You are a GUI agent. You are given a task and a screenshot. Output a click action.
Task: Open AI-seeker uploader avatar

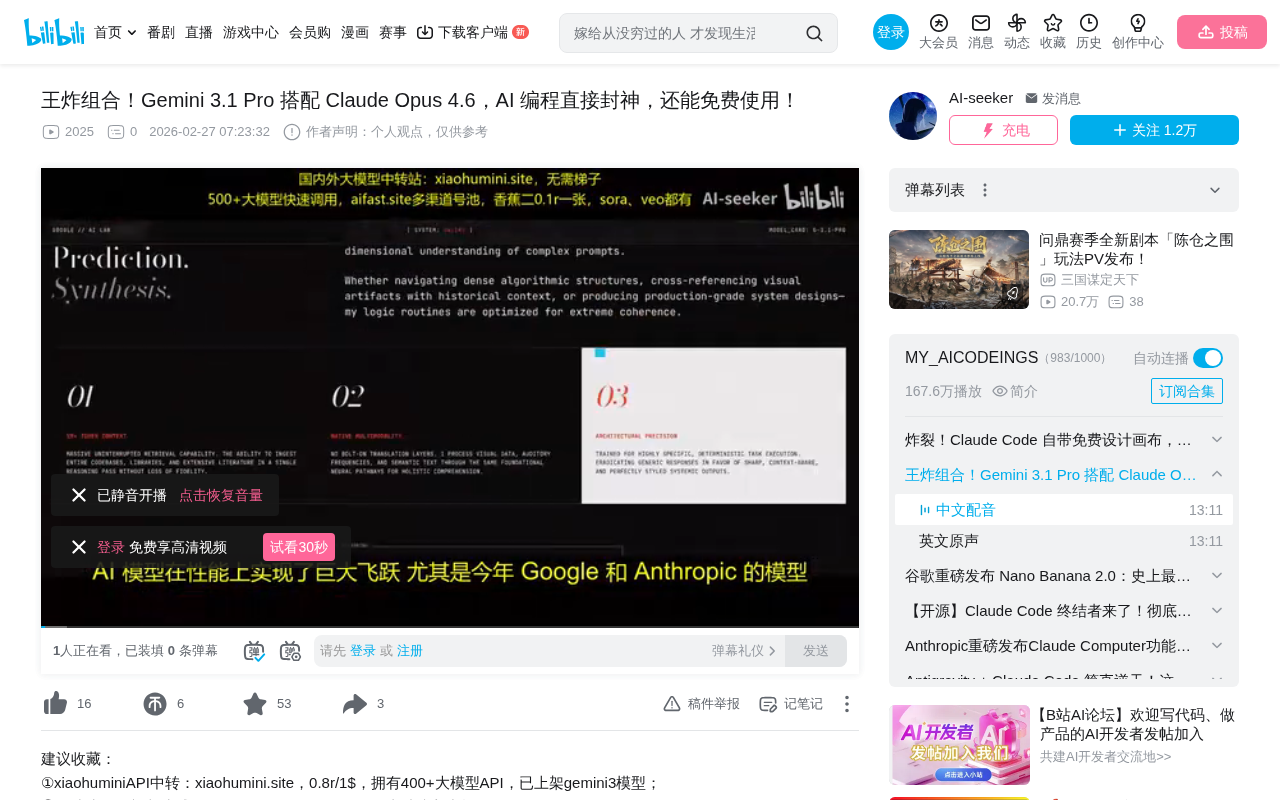(x=913, y=116)
